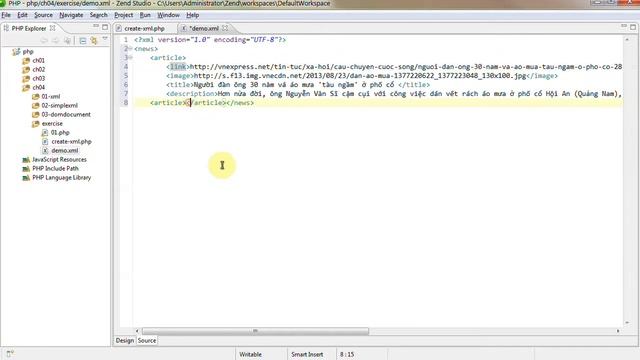Screen dimensions: 640x360
Task: Select the PHP Explorer view tab
Action: pos(29,28)
